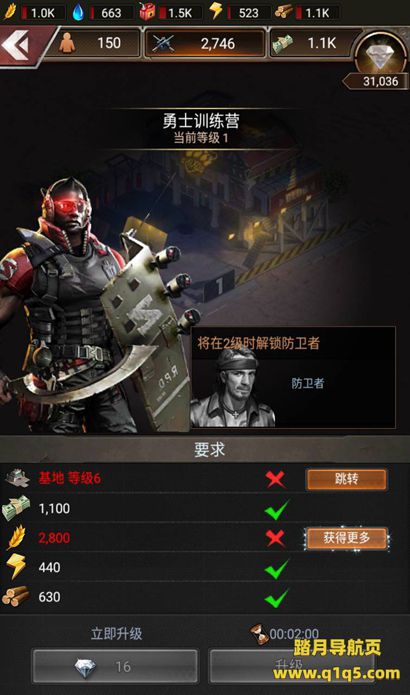Image resolution: width=410 pixels, height=695 pixels.
Task: Click the 跳转 button for base level
Action: 346,479
